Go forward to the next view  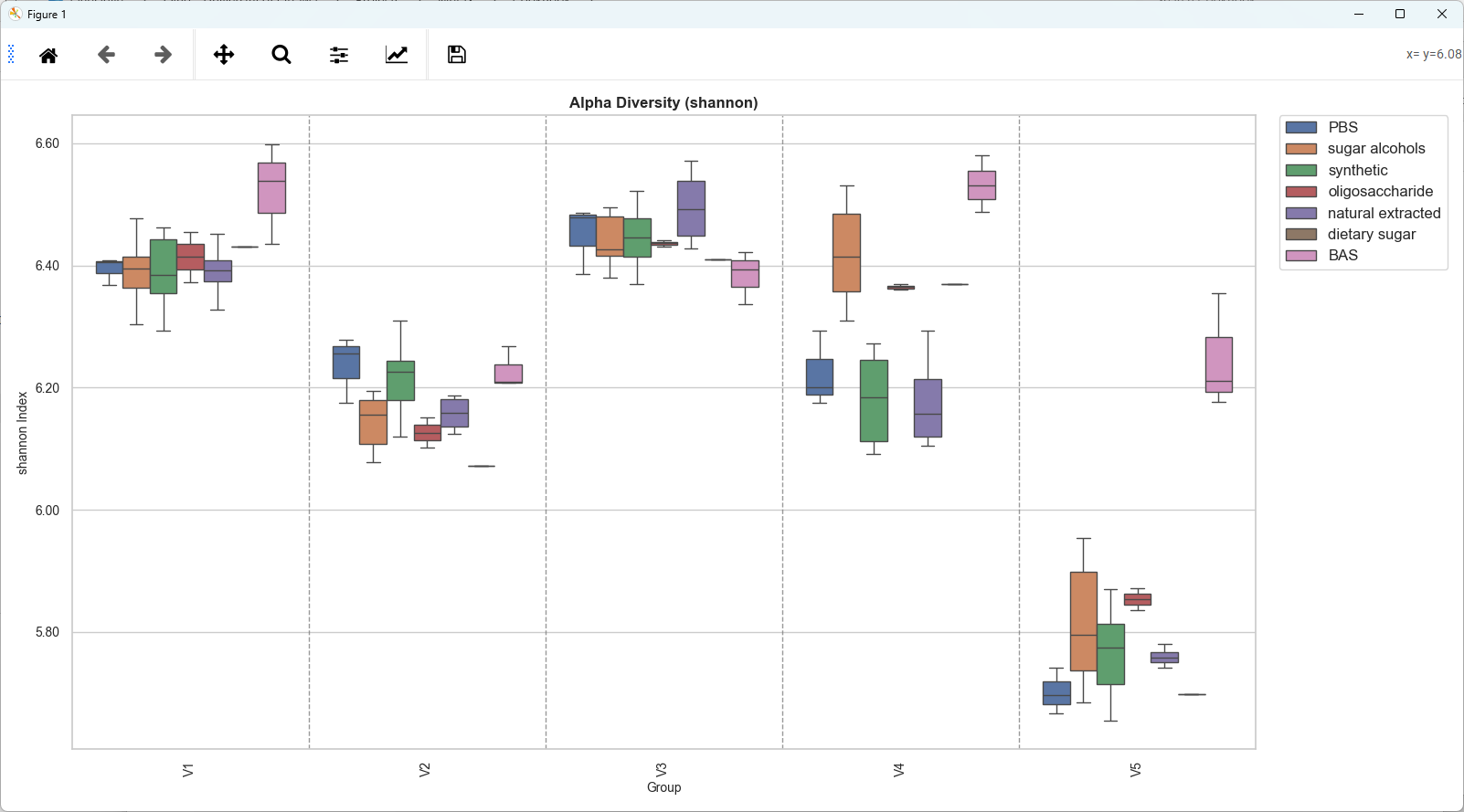[163, 55]
